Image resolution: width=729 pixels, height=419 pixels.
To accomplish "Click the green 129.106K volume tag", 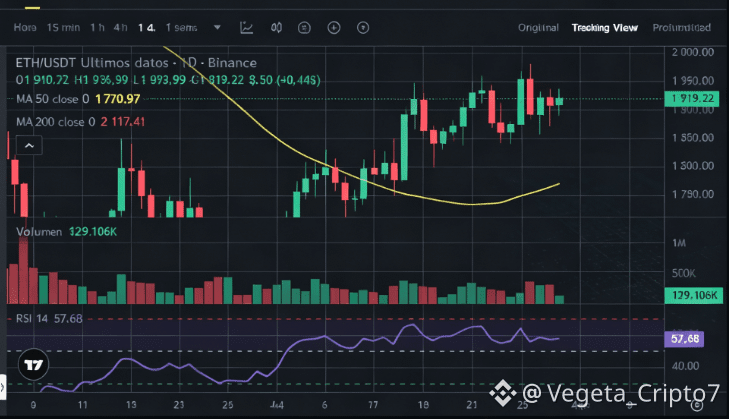I will [694, 295].
